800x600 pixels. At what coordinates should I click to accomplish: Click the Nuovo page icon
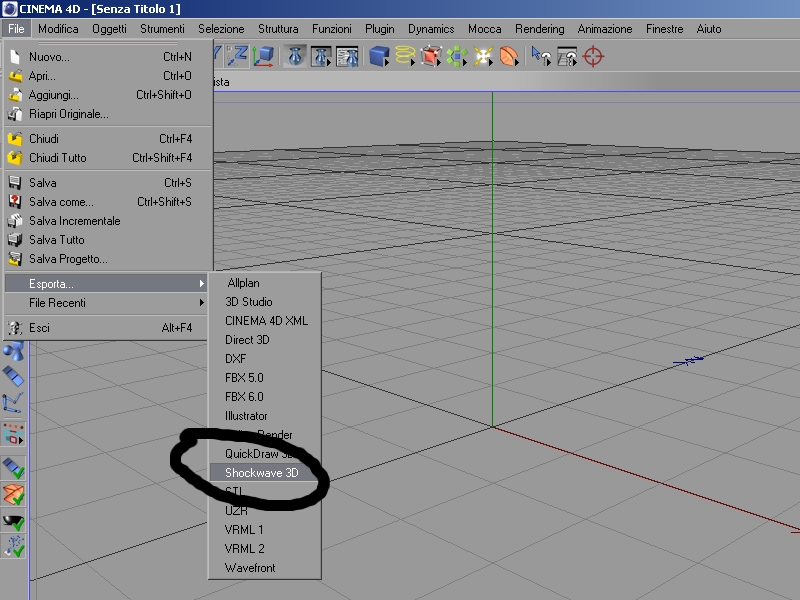[x=15, y=57]
